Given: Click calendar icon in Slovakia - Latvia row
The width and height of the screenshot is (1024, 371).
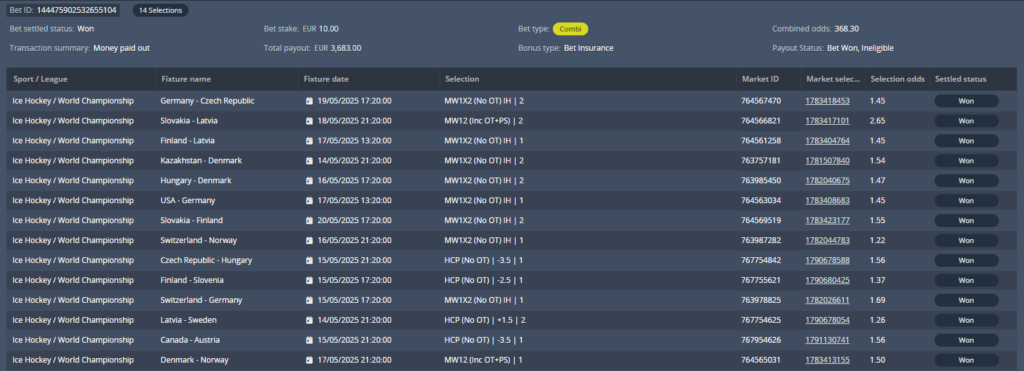Looking at the screenshot, I should [x=309, y=121].
